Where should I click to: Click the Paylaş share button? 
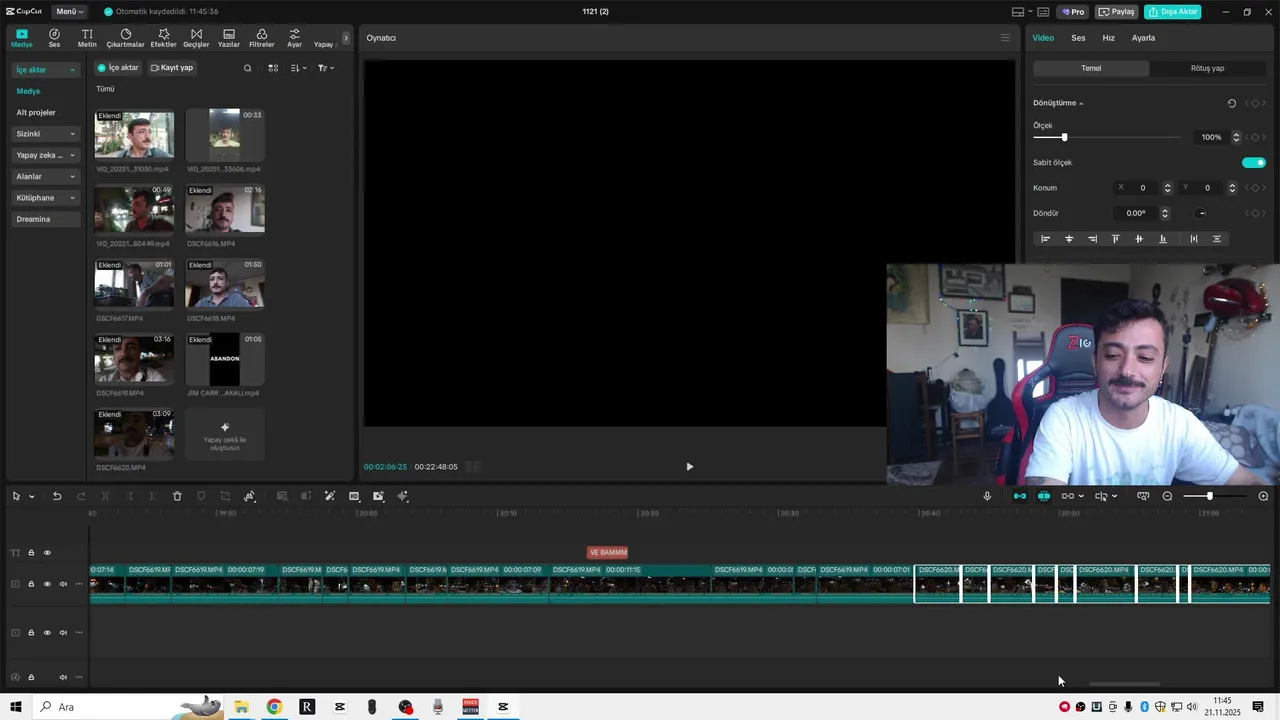pos(1116,11)
